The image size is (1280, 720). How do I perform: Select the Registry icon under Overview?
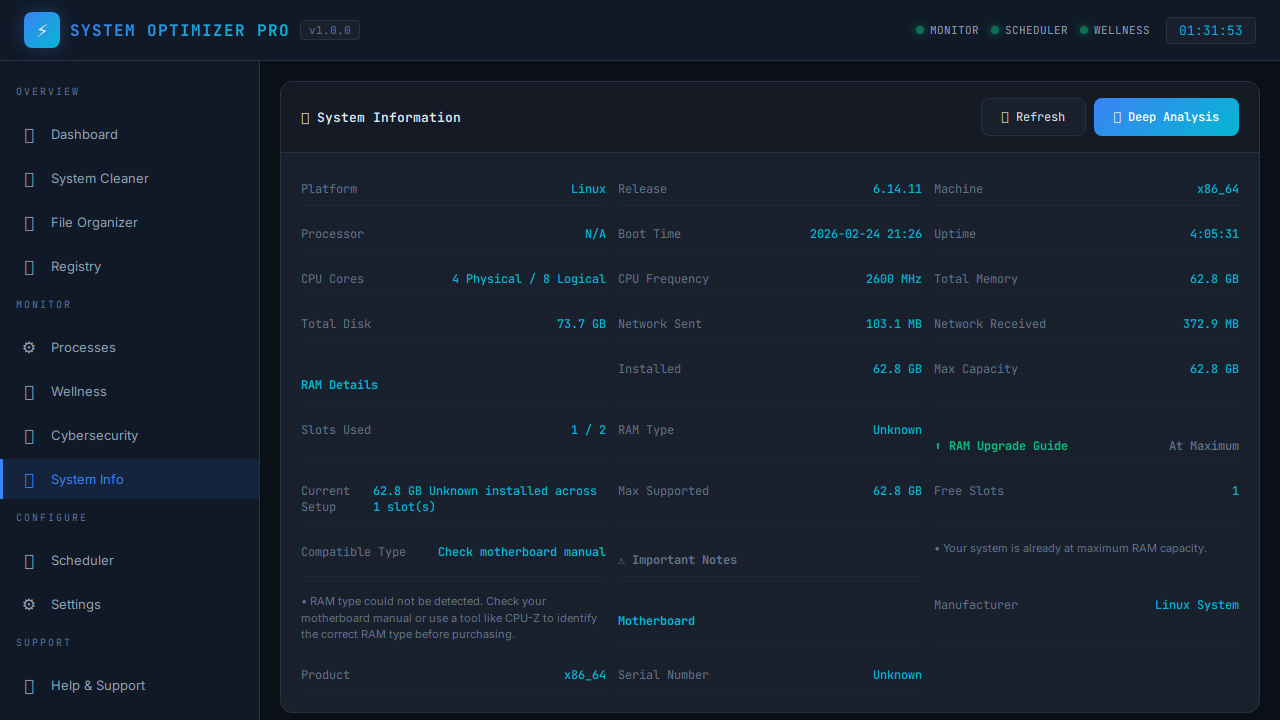[x=29, y=267]
